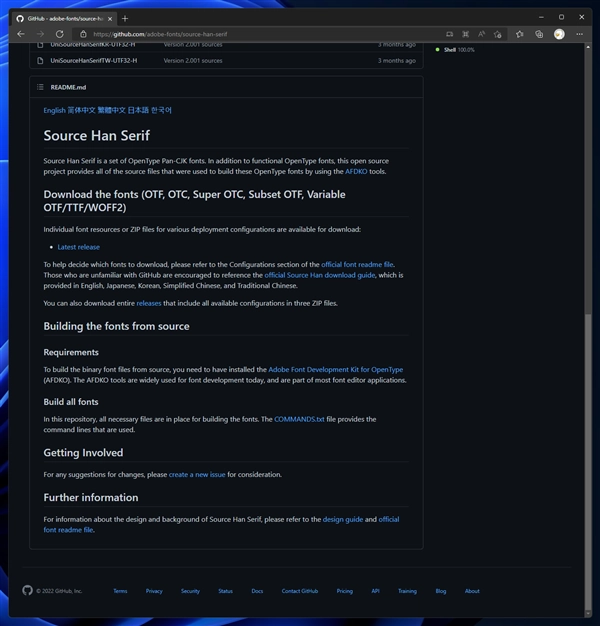Open the 'Version 2.001 sources' commit link for UniSourceHanSerifTW-UTF32-H
The width and height of the screenshot is (600, 626).
[193, 61]
